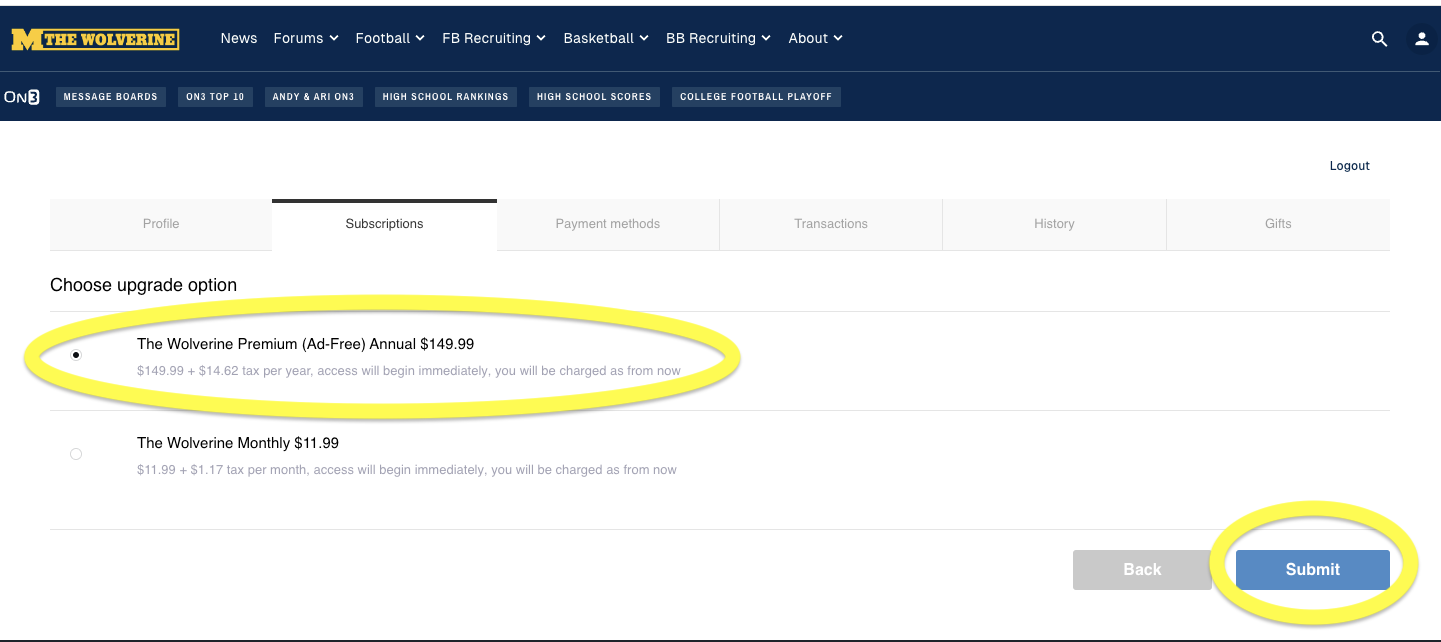
Task: Open the Andy & Ari On3 link
Action: 313,97
